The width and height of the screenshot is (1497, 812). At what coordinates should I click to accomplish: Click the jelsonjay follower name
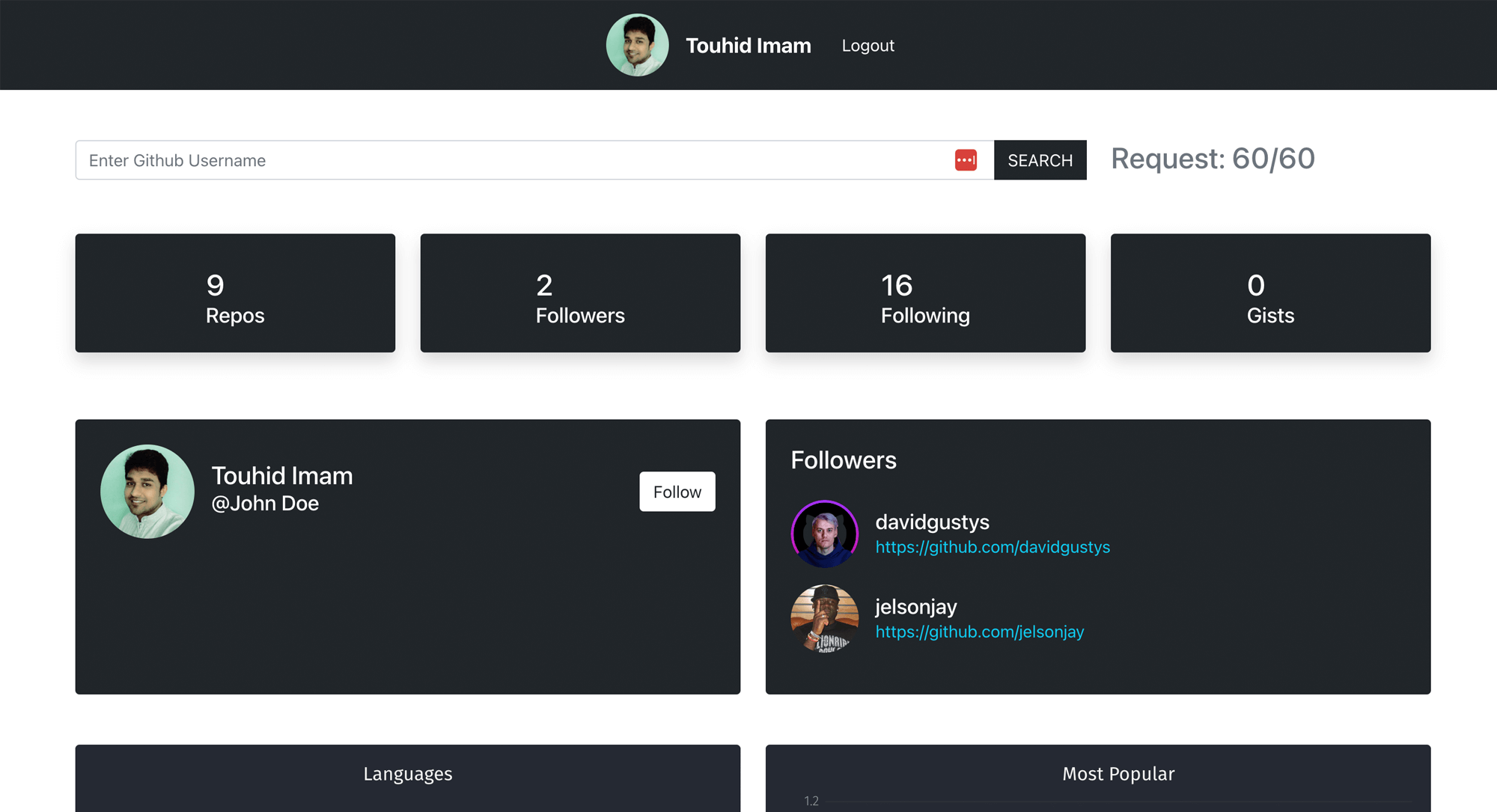pos(915,606)
